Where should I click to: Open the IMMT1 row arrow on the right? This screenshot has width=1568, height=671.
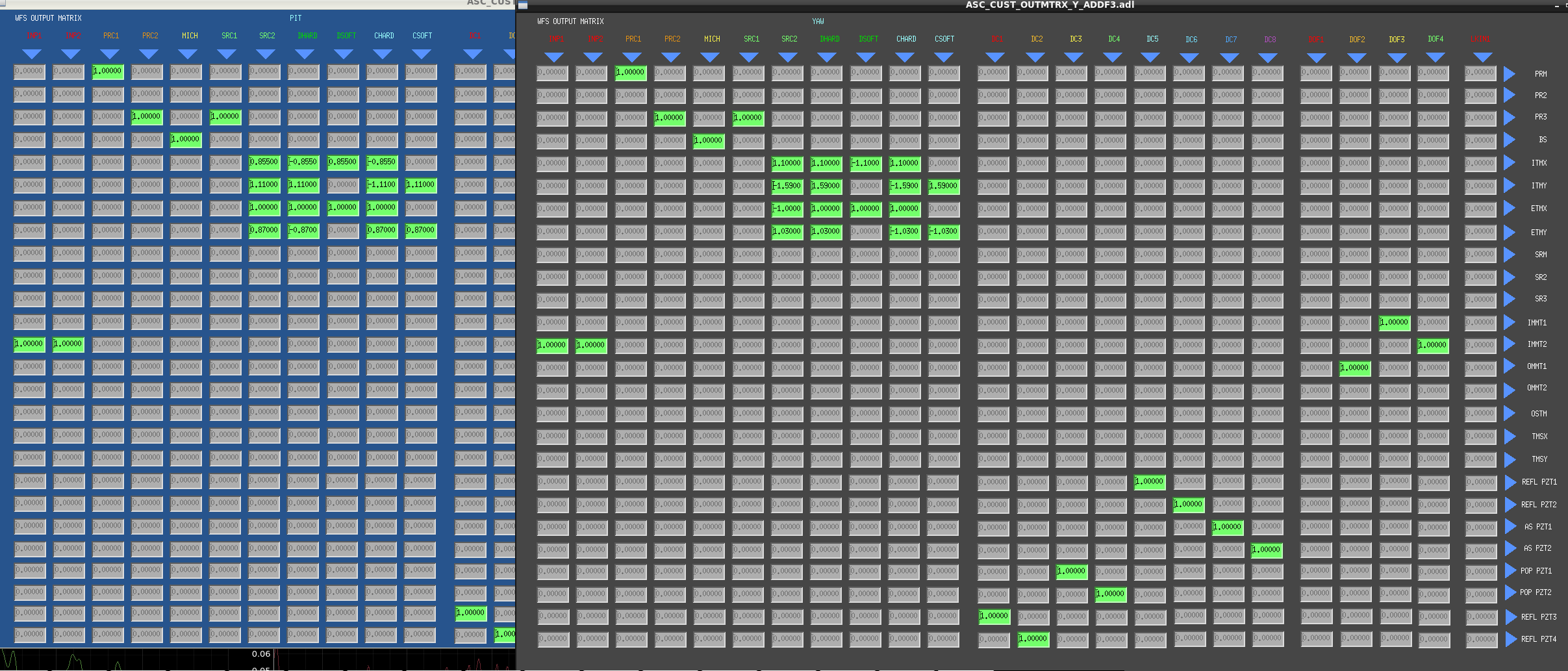pos(1510,322)
